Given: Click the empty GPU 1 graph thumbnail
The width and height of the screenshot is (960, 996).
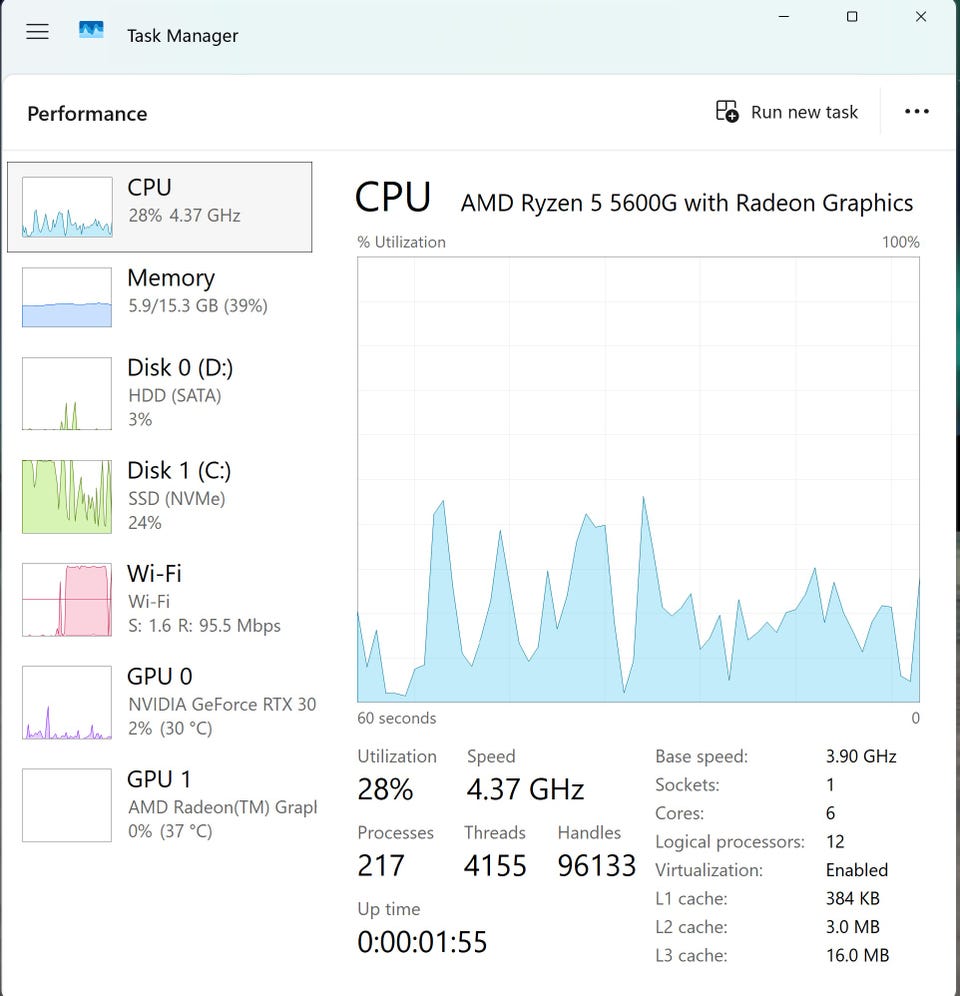Looking at the screenshot, I should (x=67, y=805).
